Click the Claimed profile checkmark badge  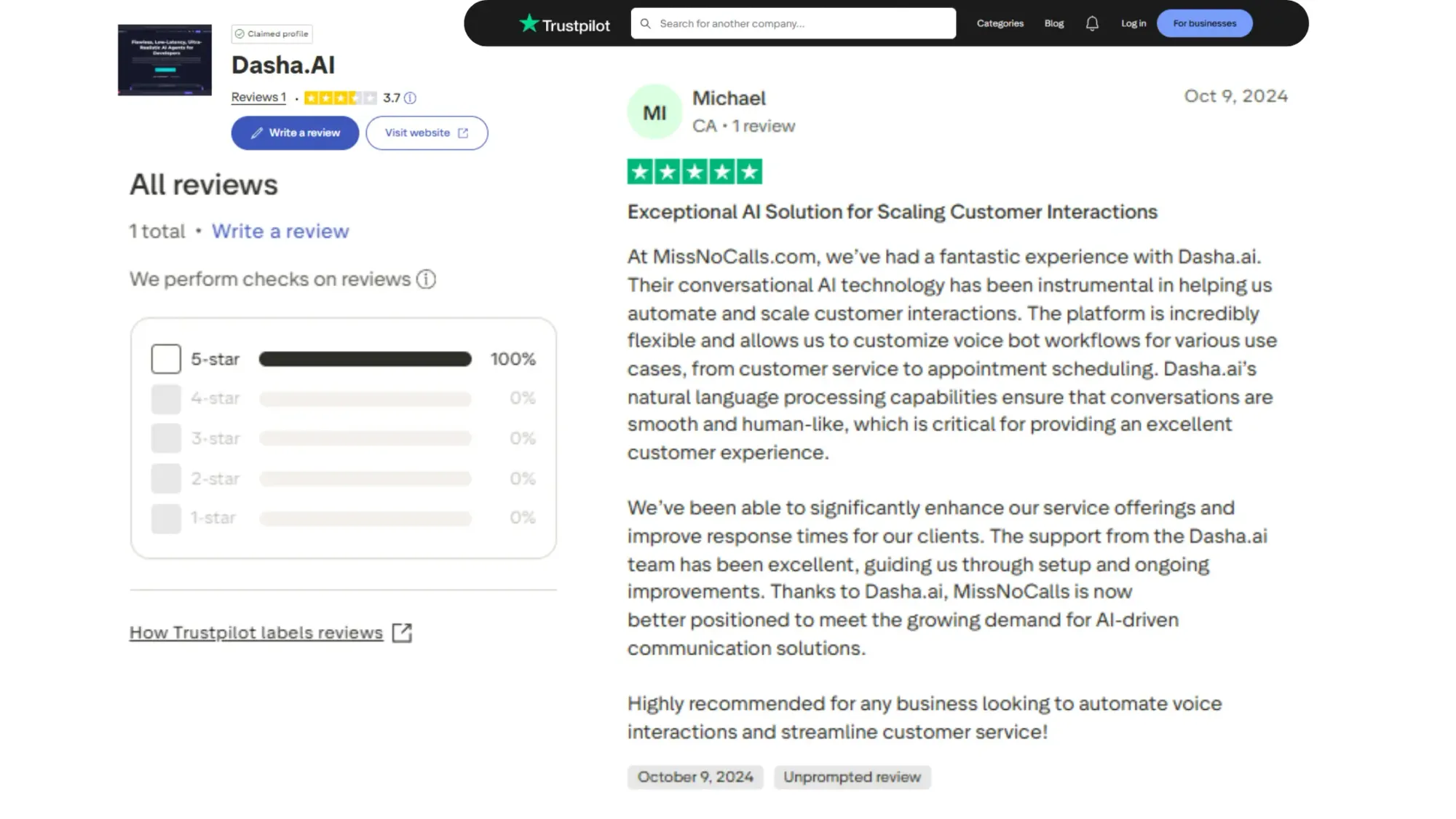pos(239,33)
